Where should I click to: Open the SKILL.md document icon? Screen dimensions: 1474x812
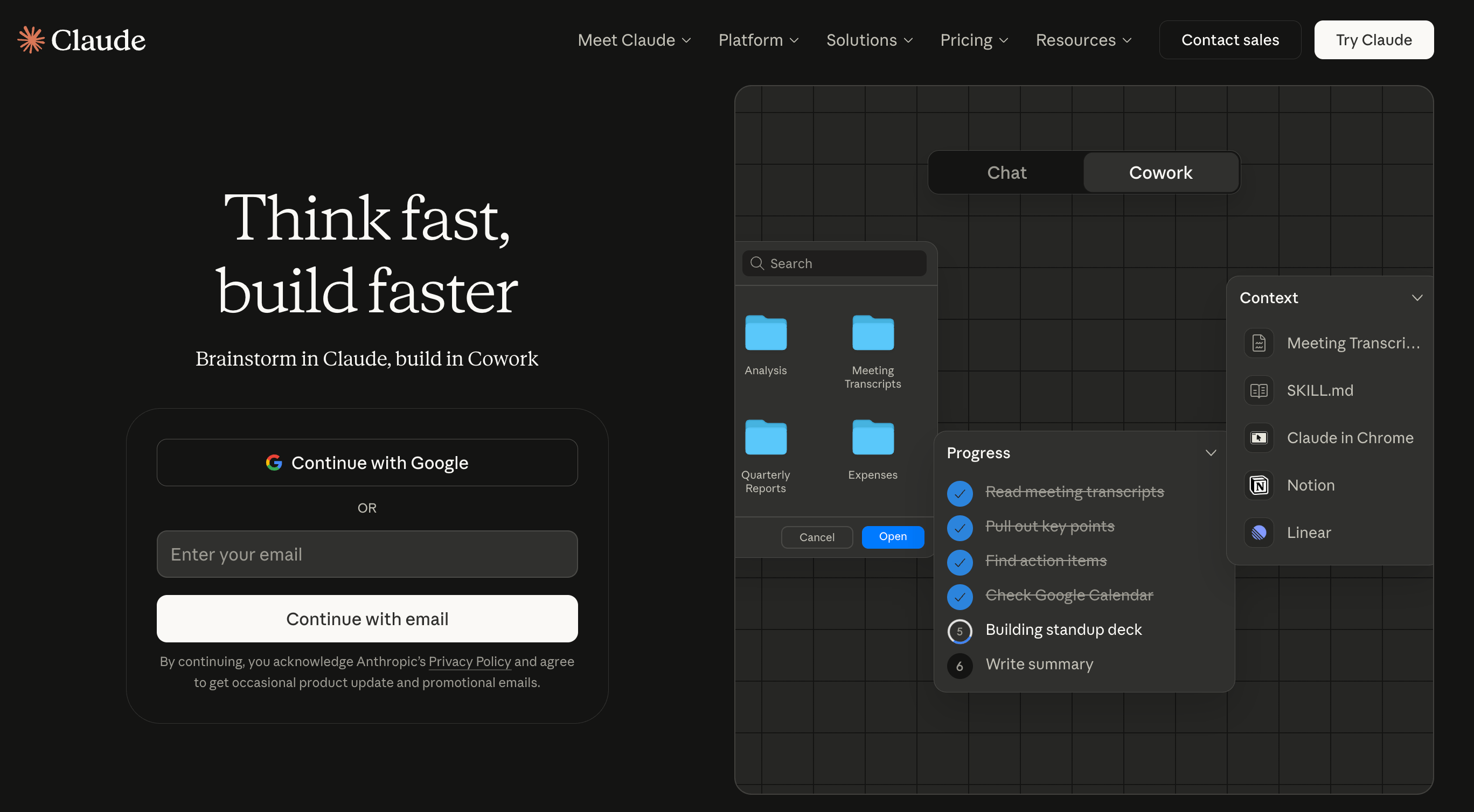[x=1259, y=390]
